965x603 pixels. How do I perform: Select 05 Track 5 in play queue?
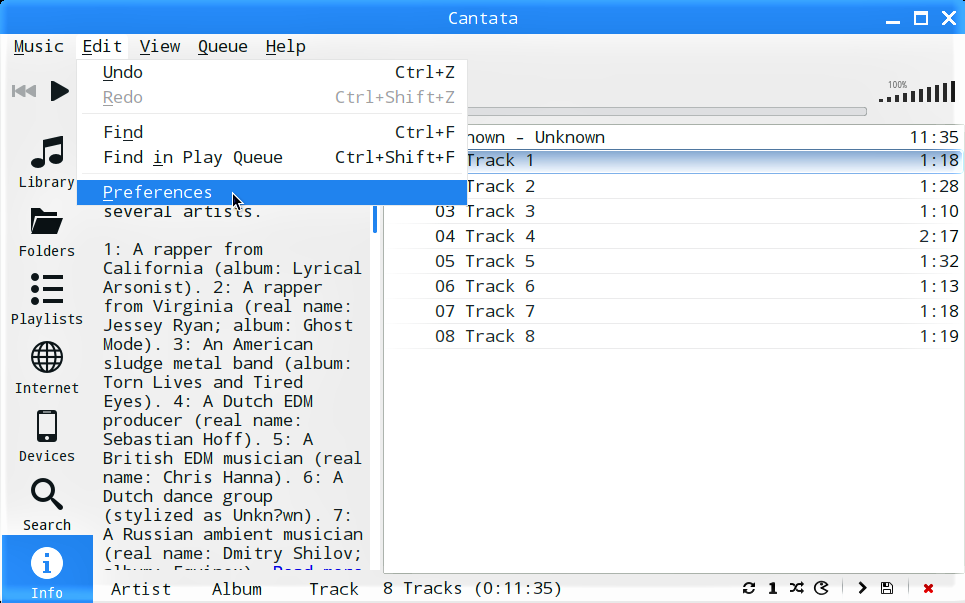(x=674, y=262)
